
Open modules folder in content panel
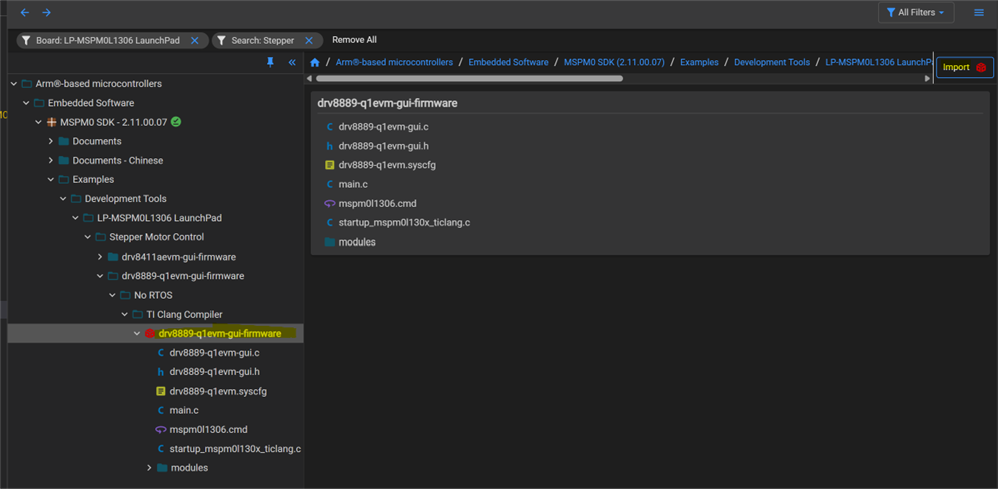tap(357, 242)
